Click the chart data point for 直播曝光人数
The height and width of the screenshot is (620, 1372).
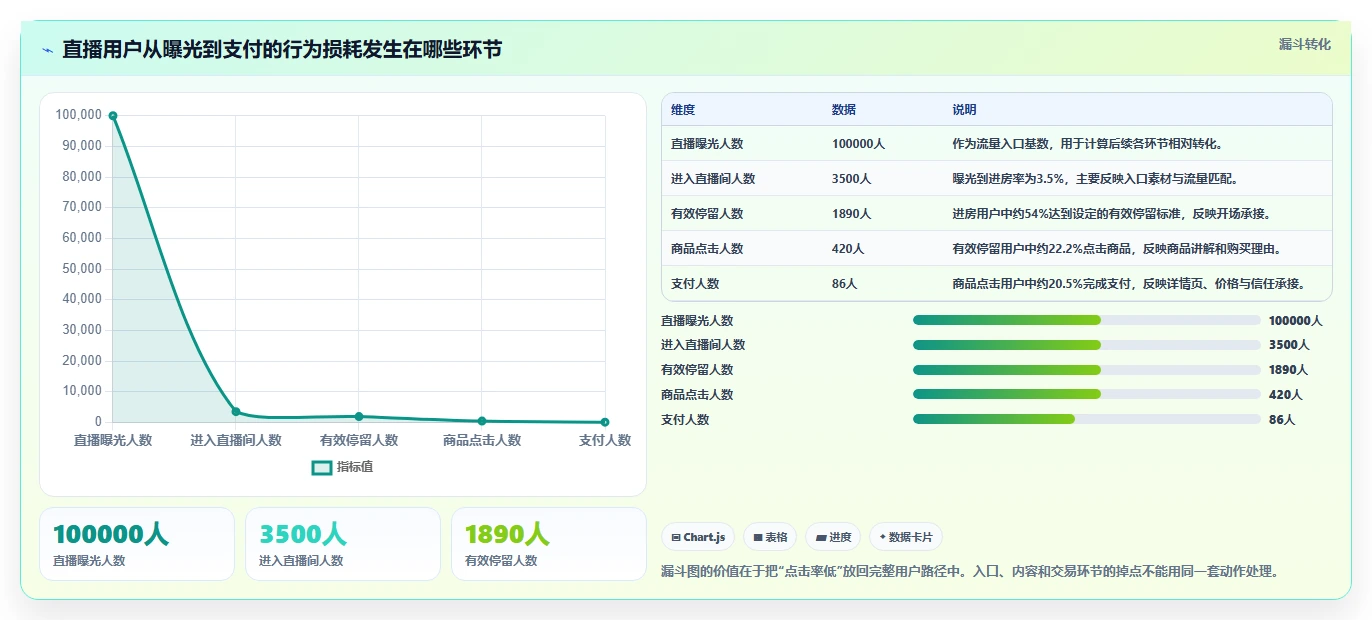pyautogui.click(x=113, y=116)
